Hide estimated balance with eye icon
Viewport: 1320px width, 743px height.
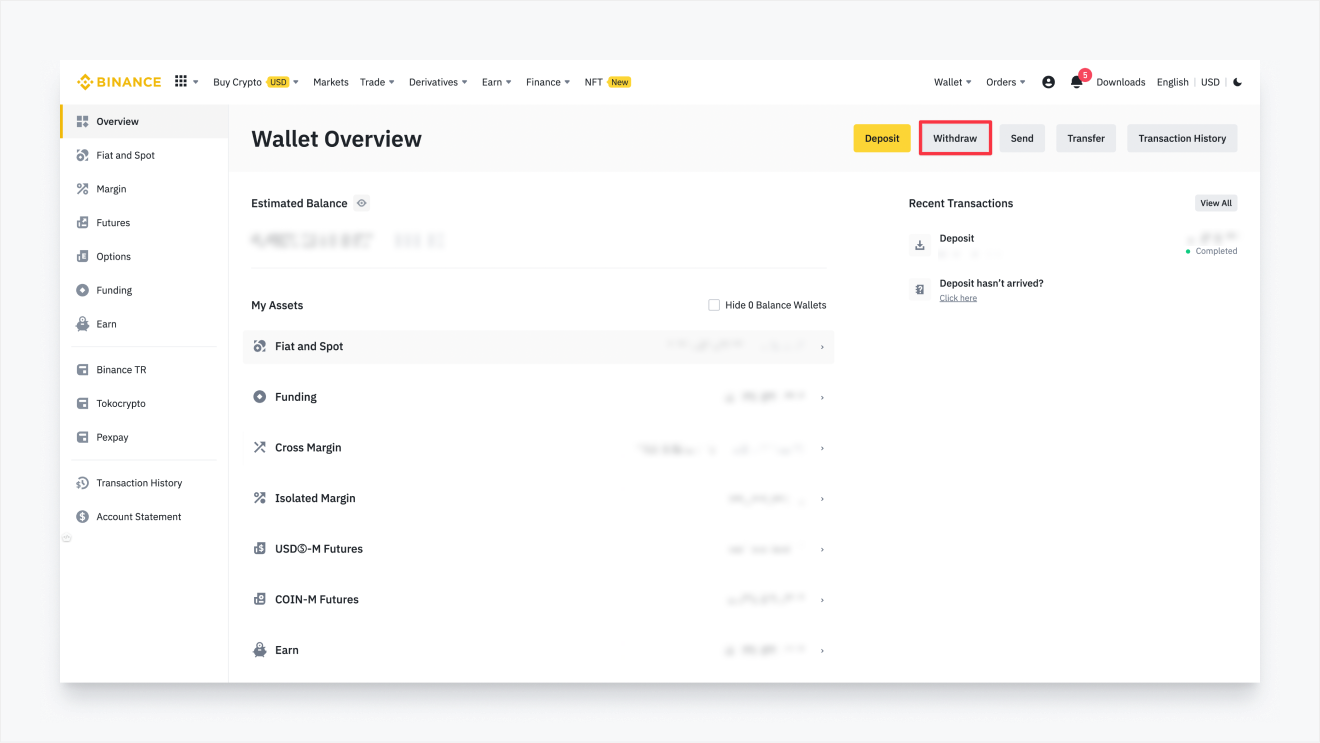362,203
